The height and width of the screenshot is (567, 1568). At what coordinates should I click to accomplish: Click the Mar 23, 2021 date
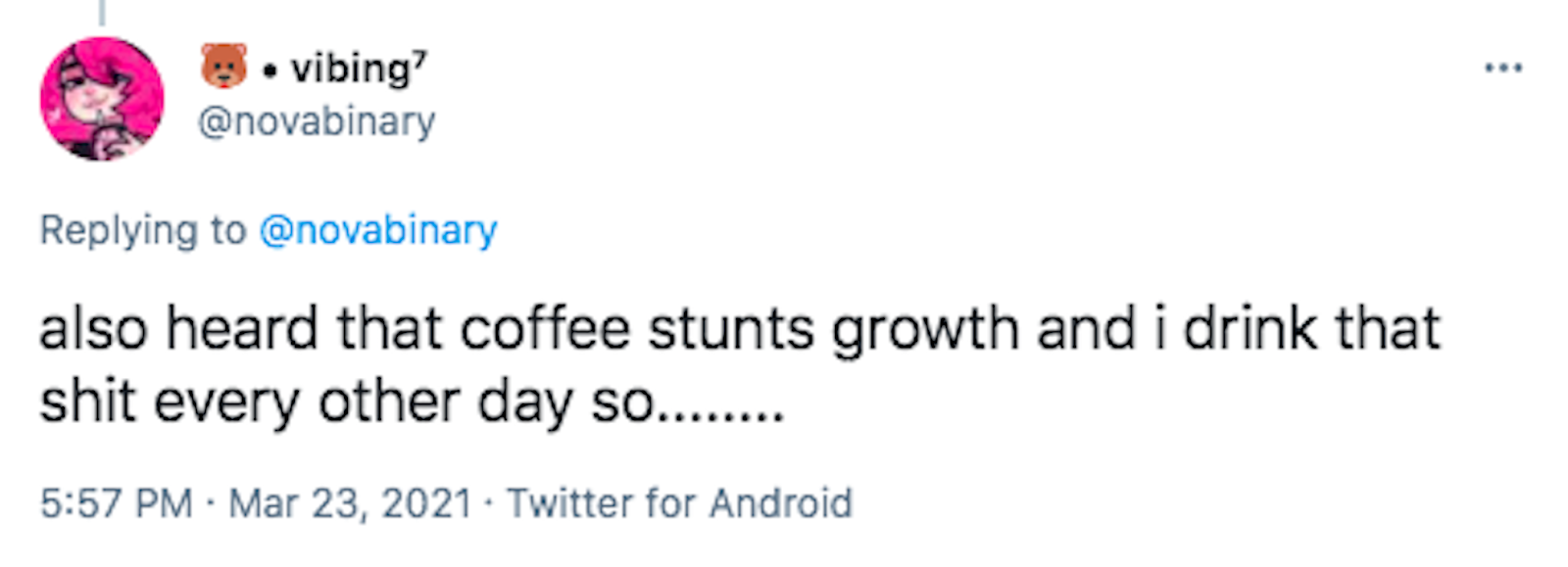coord(350,503)
